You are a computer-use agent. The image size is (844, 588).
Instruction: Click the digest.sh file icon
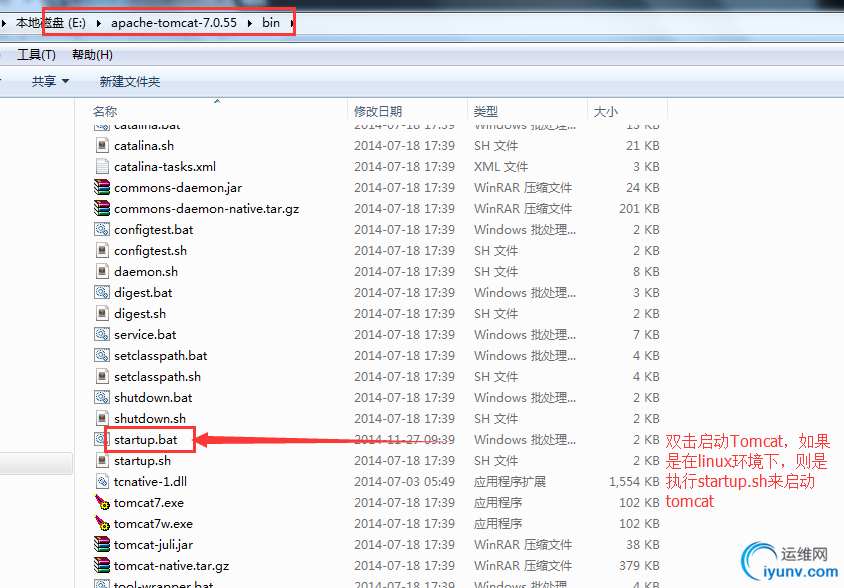[102, 313]
